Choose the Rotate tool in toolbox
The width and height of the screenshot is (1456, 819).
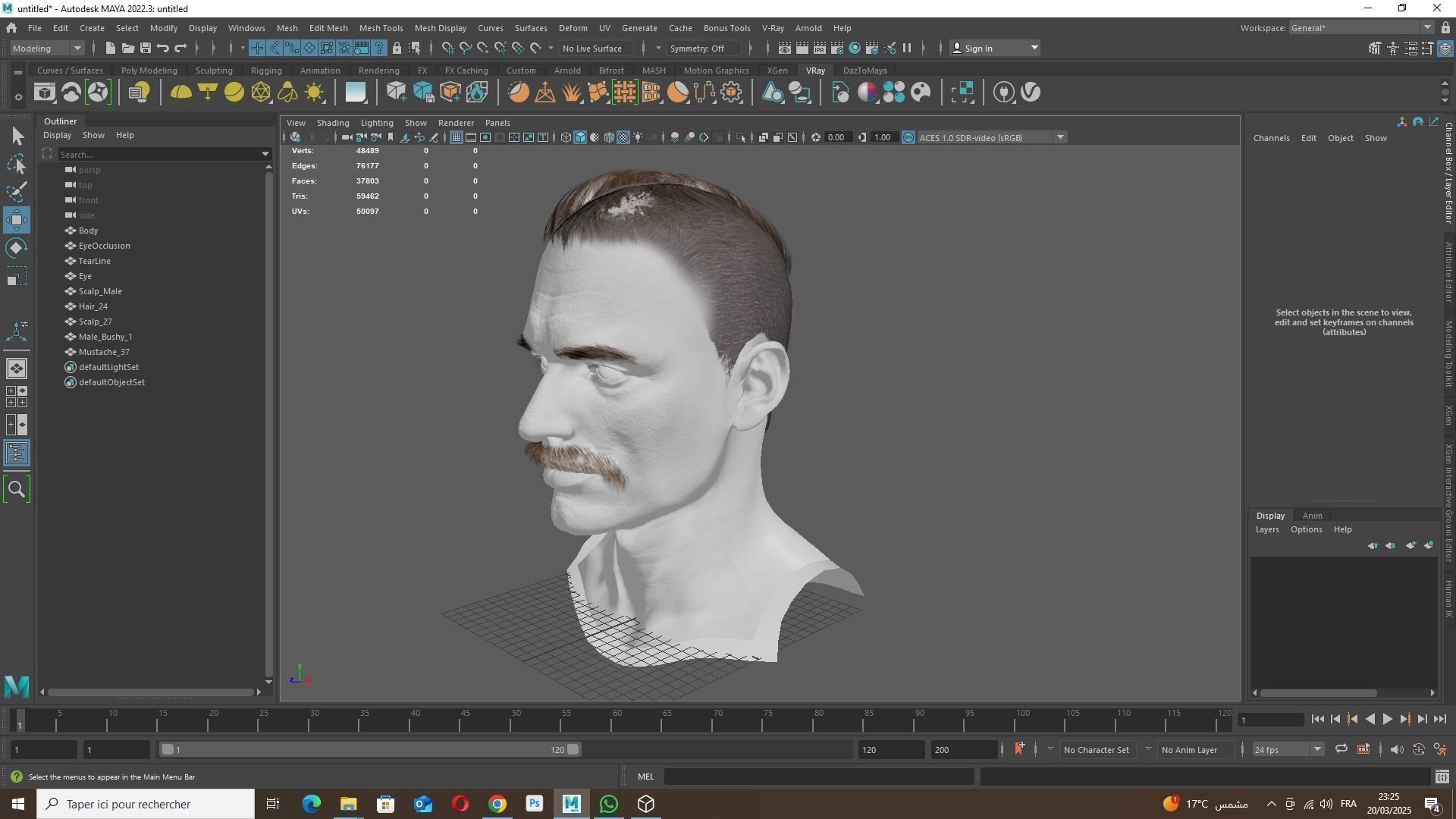coord(17,248)
